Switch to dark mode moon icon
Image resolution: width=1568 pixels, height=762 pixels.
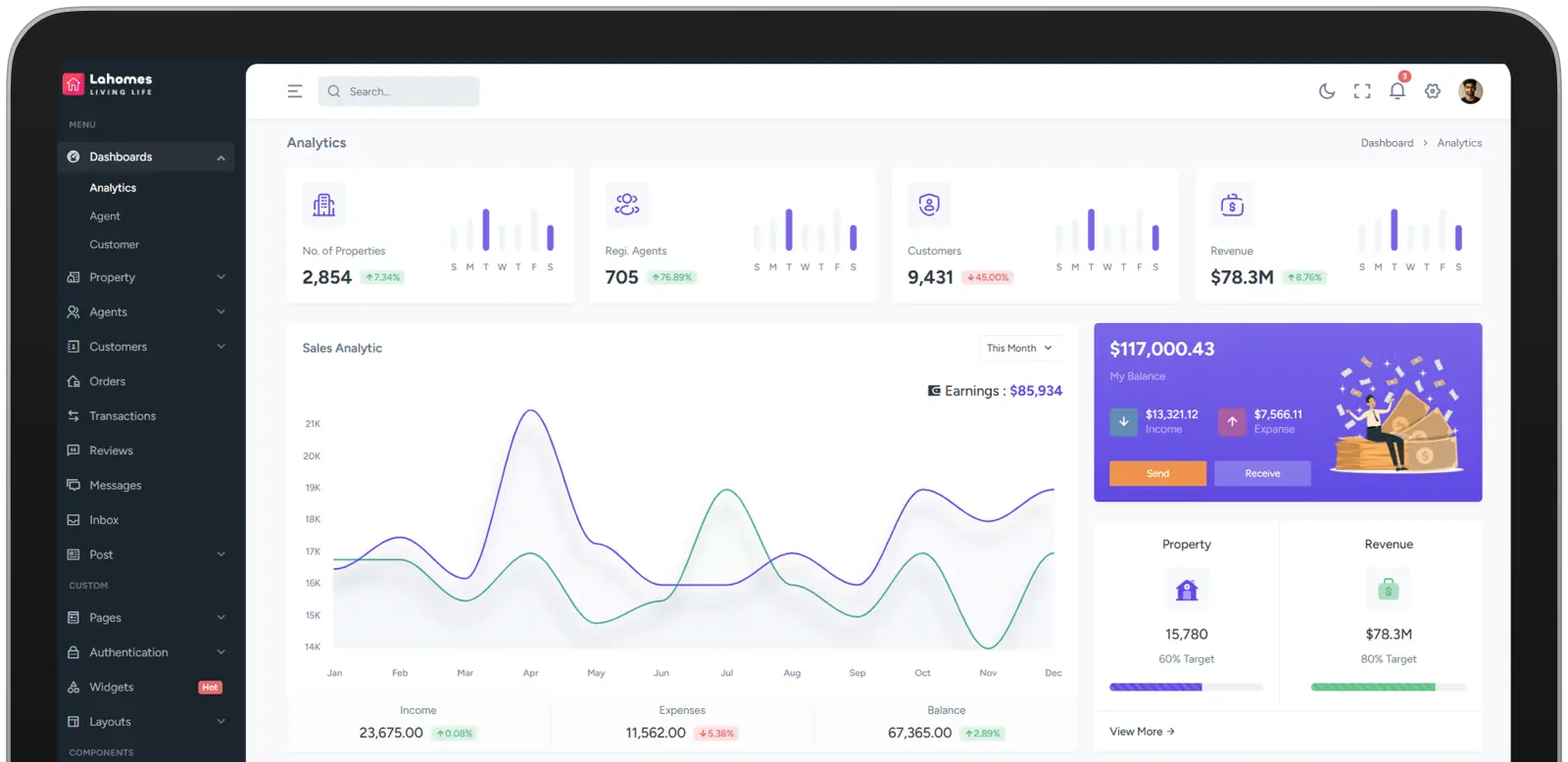(1327, 91)
